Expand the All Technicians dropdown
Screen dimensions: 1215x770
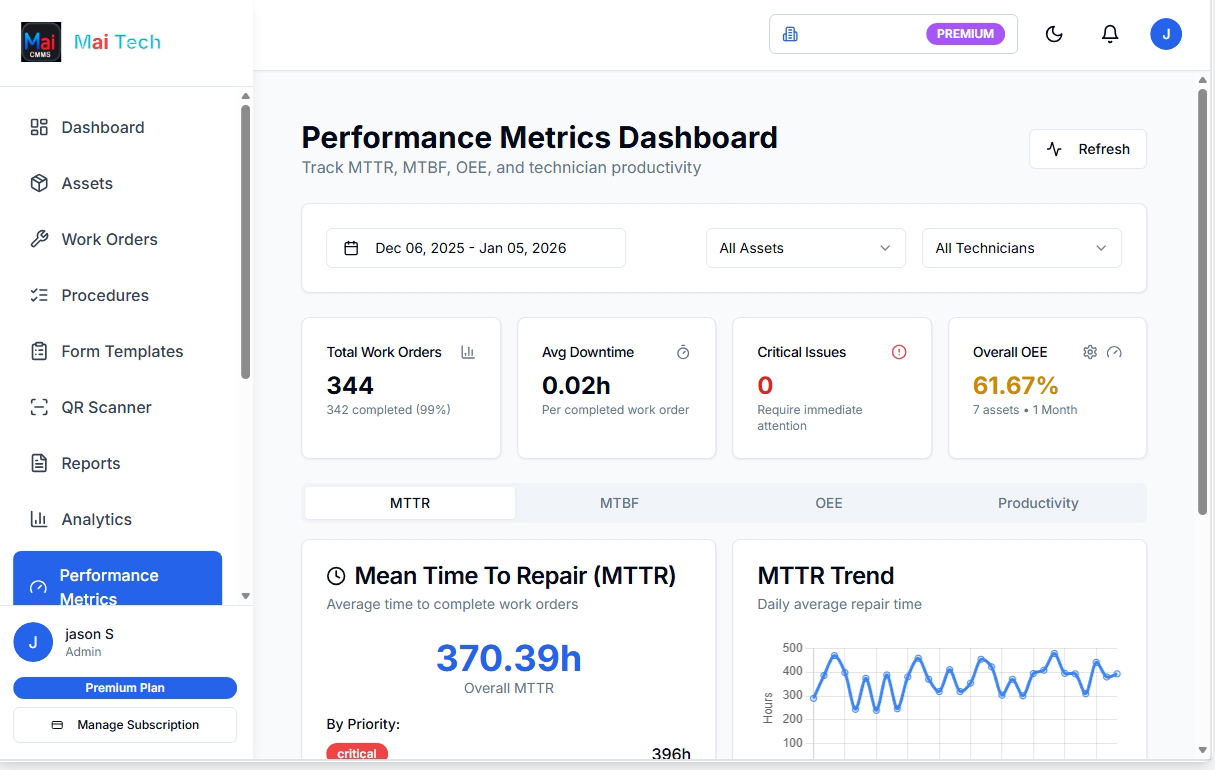(1021, 247)
